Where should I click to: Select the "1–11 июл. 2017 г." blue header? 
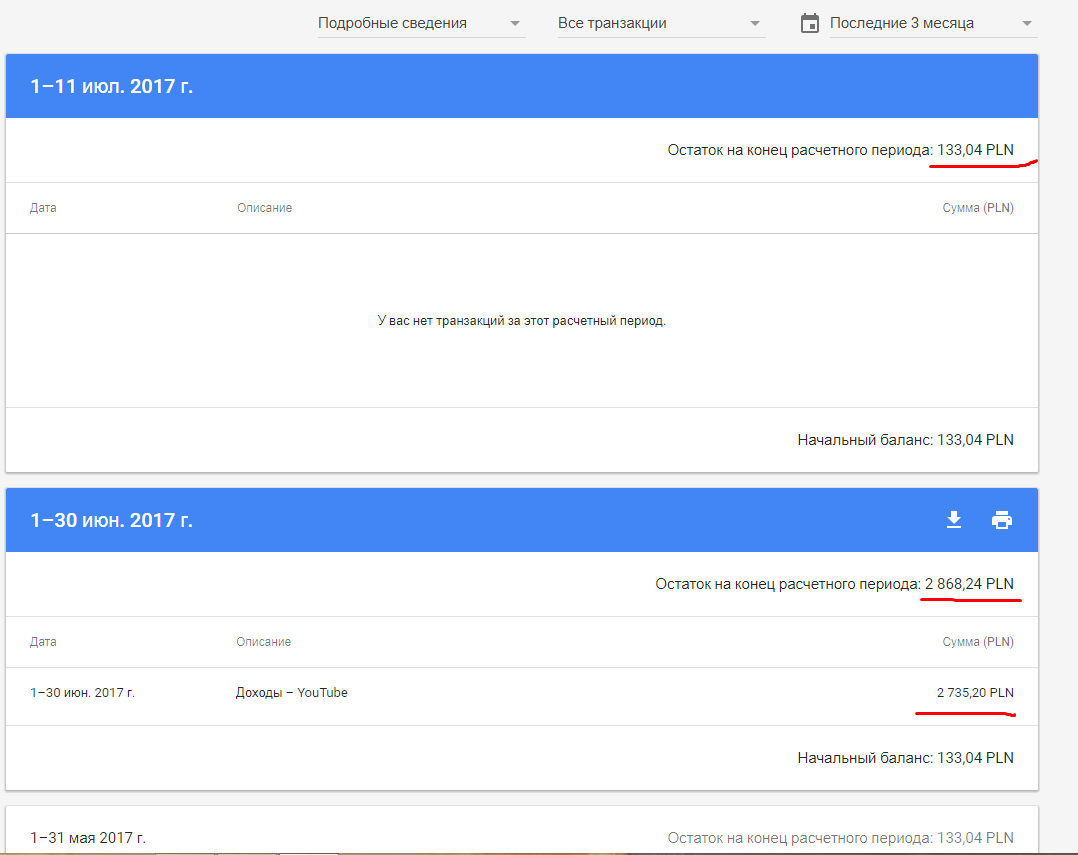click(112, 86)
